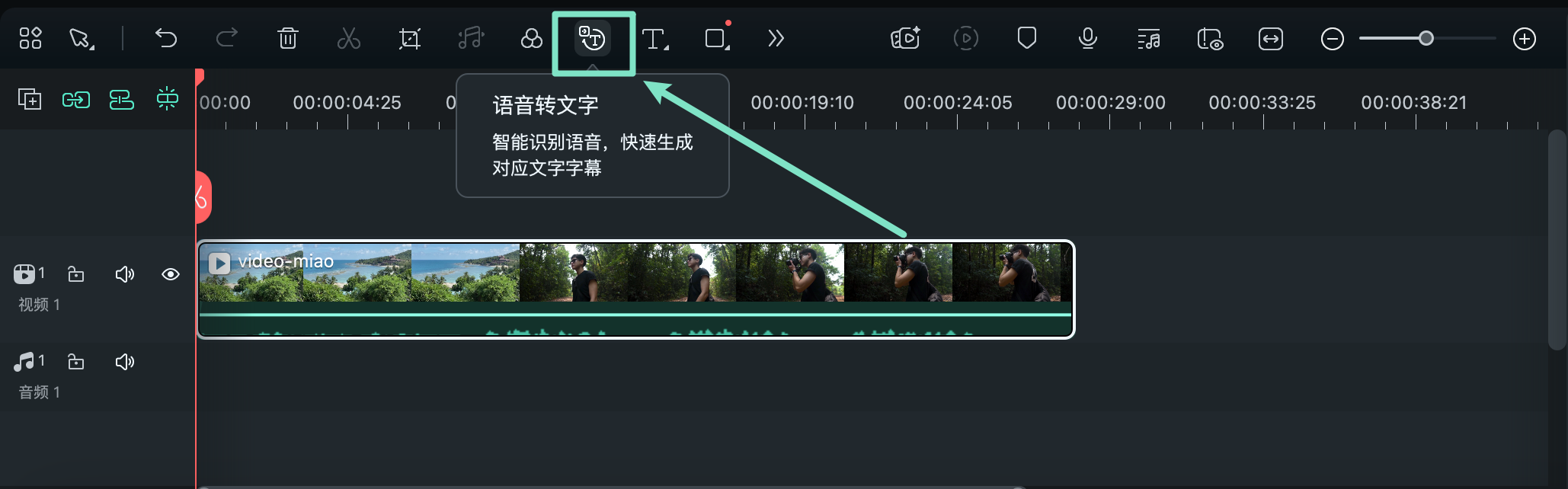Toggle clip auto-link chain icon
Image resolution: width=1568 pixels, height=489 pixels.
click(76, 99)
